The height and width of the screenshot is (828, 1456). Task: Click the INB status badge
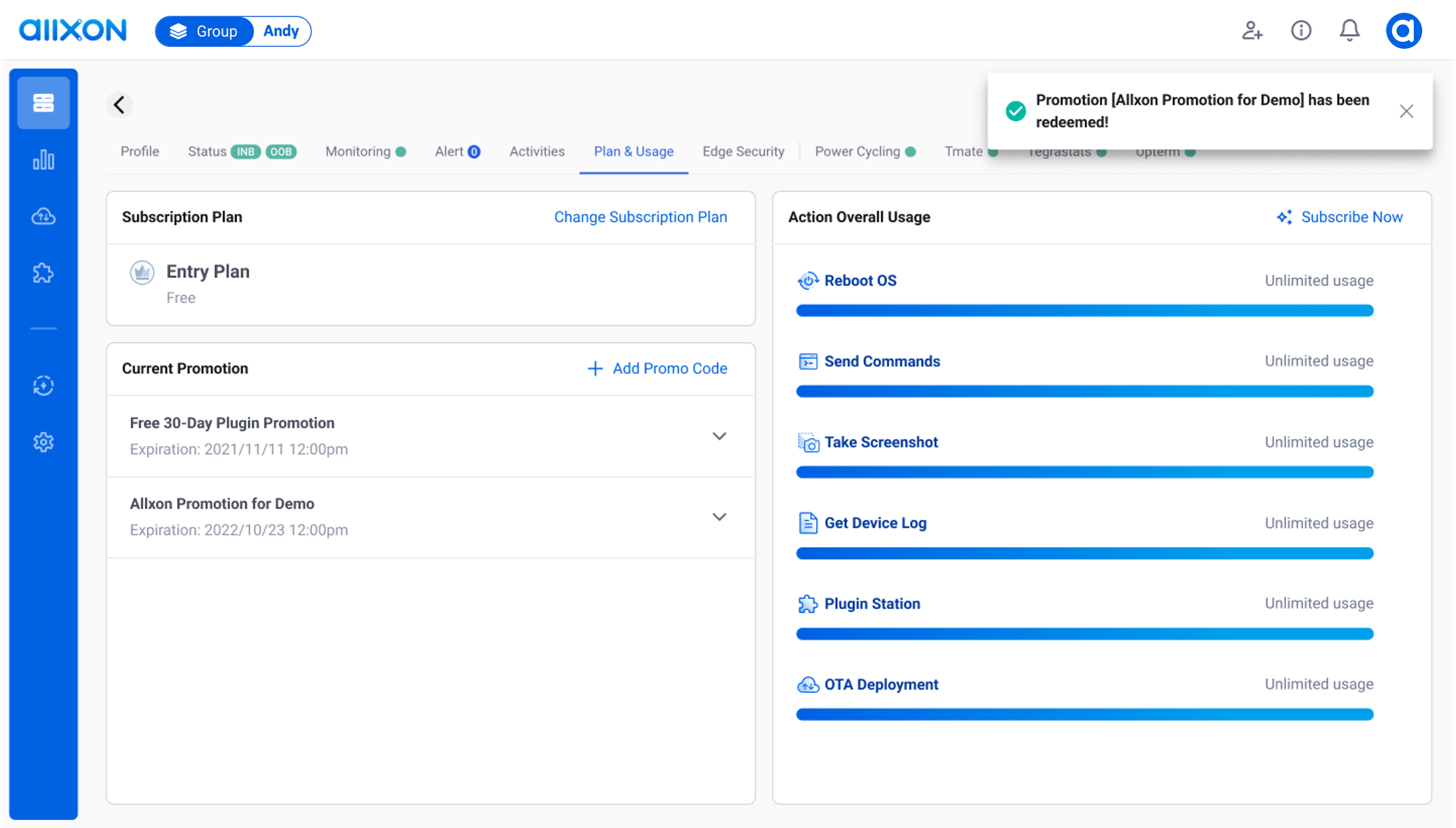click(245, 152)
